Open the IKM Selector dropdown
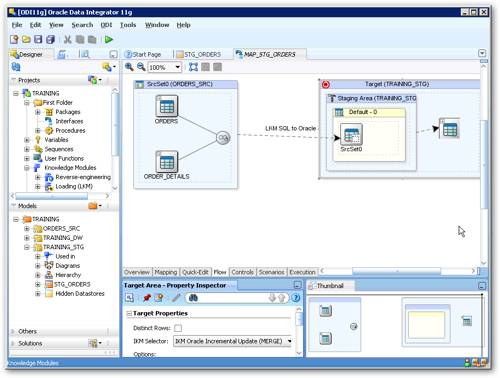Viewport: 500px width, 378px height. 289,341
